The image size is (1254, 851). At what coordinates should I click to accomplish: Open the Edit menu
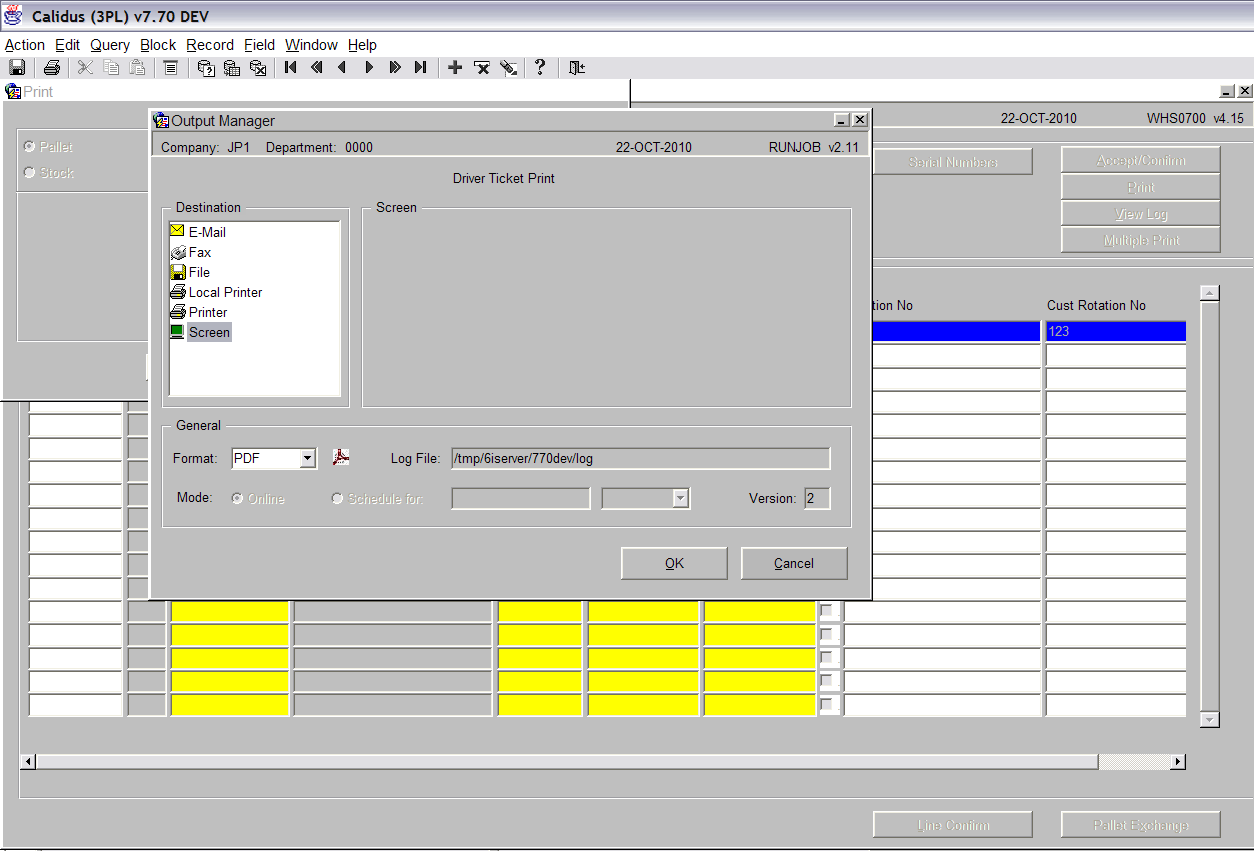68,45
